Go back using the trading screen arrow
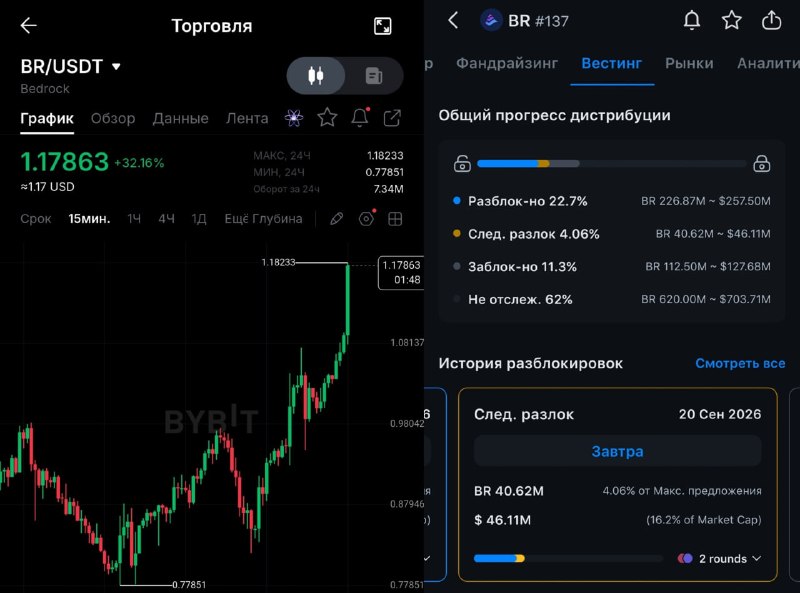800x593 pixels. click(29, 25)
